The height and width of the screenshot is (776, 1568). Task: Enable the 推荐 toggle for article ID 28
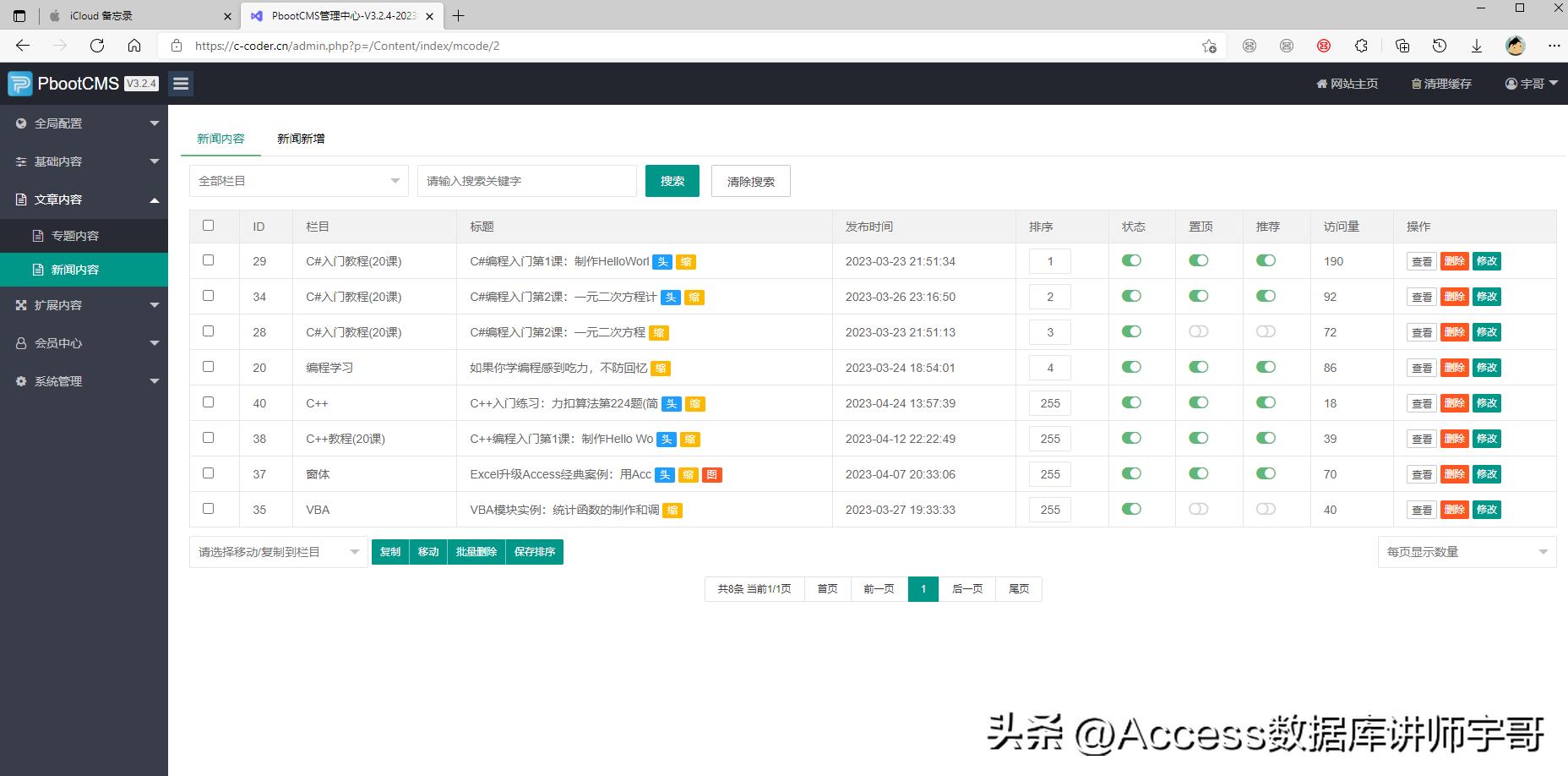coord(1266,331)
